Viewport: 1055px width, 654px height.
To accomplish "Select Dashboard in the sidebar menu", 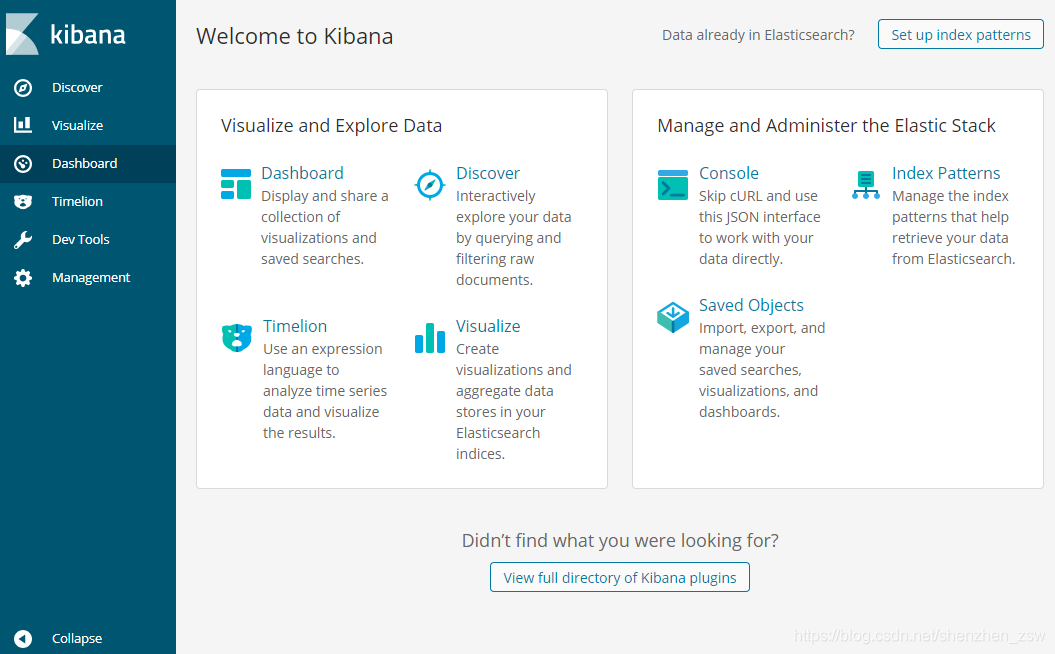I will pos(85,164).
